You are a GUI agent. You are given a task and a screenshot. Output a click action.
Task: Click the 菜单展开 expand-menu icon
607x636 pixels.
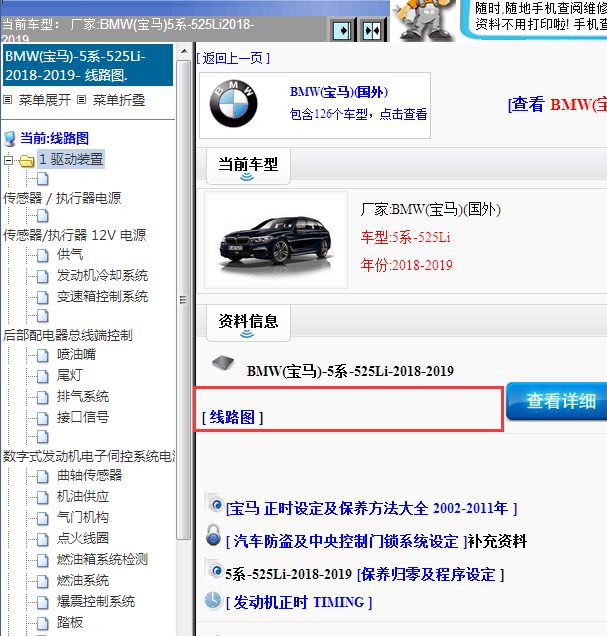point(7,99)
